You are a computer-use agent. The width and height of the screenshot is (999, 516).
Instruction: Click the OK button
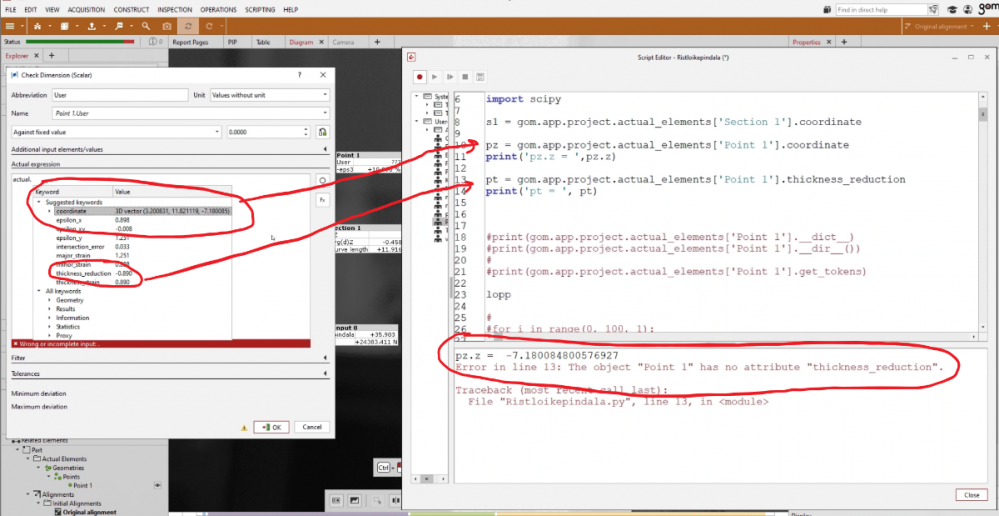(x=271, y=427)
